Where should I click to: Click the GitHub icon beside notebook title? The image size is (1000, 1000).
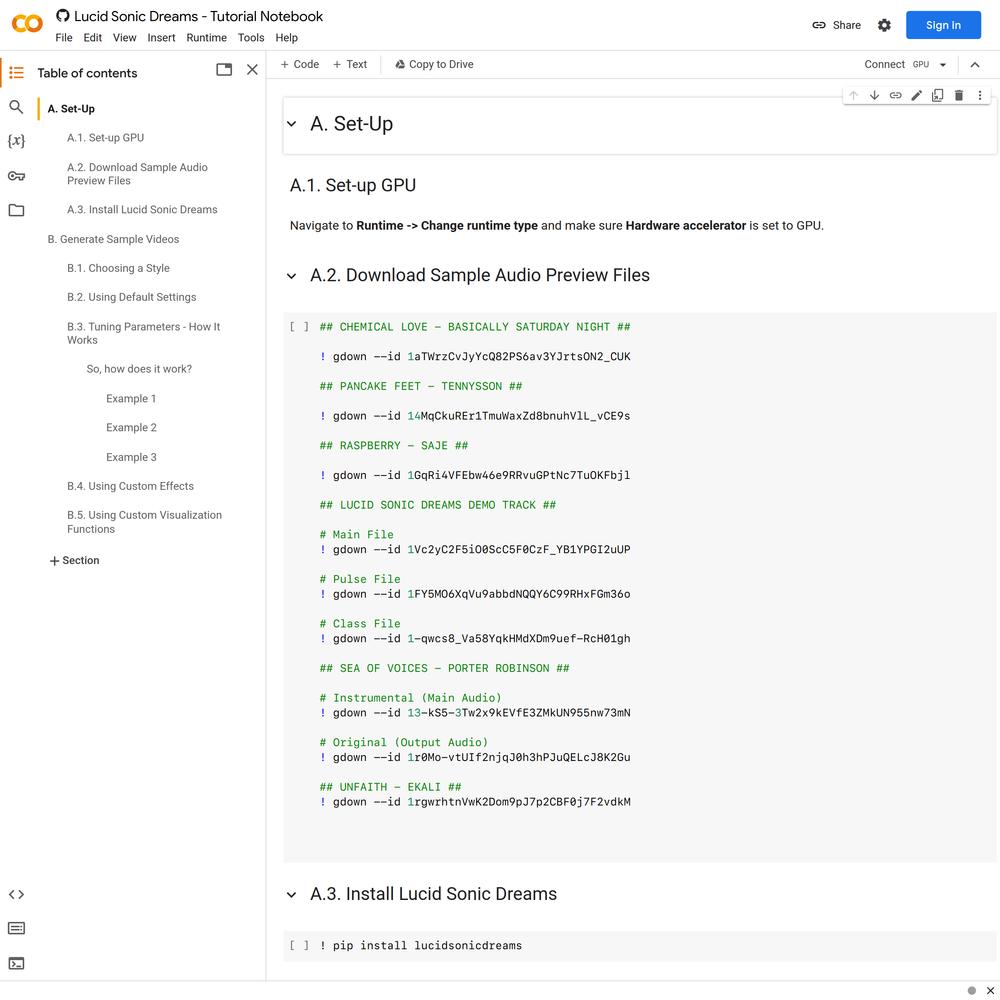[x=62, y=15]
